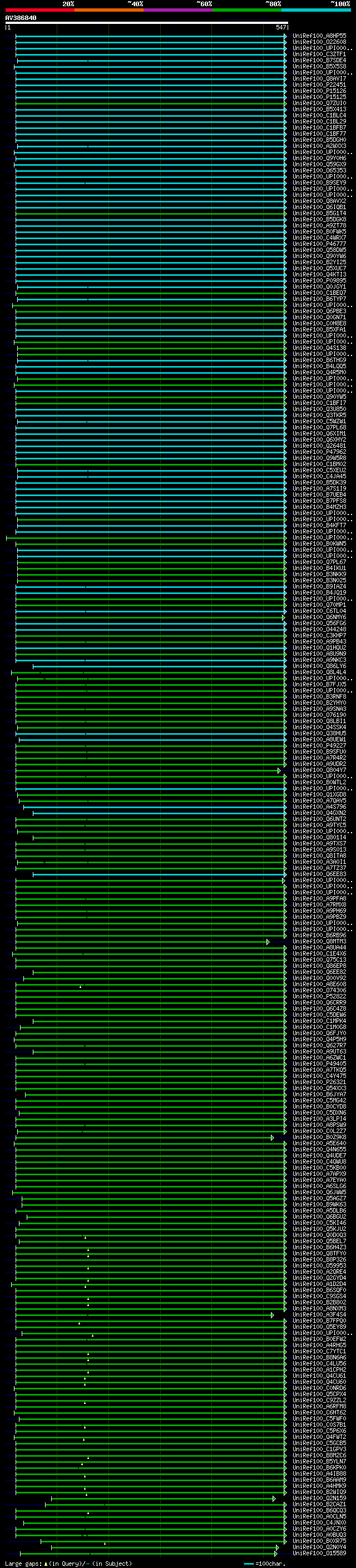356x1568 pixels.
Task: Open the UniRef100_Q70MP1 entry
Action: [x=319, y=605]
